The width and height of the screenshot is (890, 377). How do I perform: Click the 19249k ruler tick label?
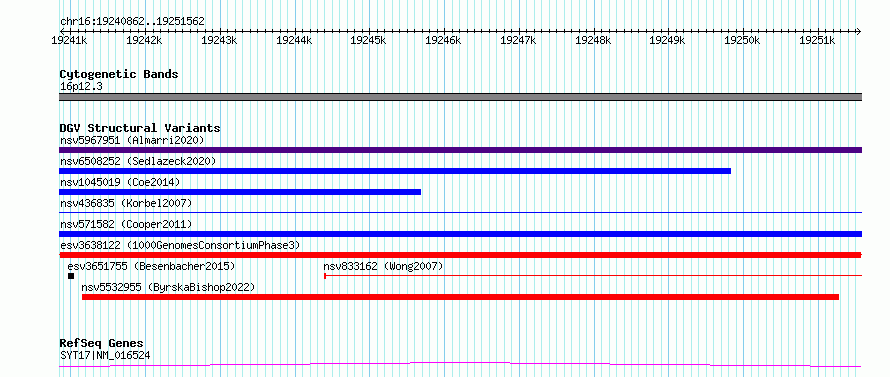pyautogui.click(x=668, y=40)
